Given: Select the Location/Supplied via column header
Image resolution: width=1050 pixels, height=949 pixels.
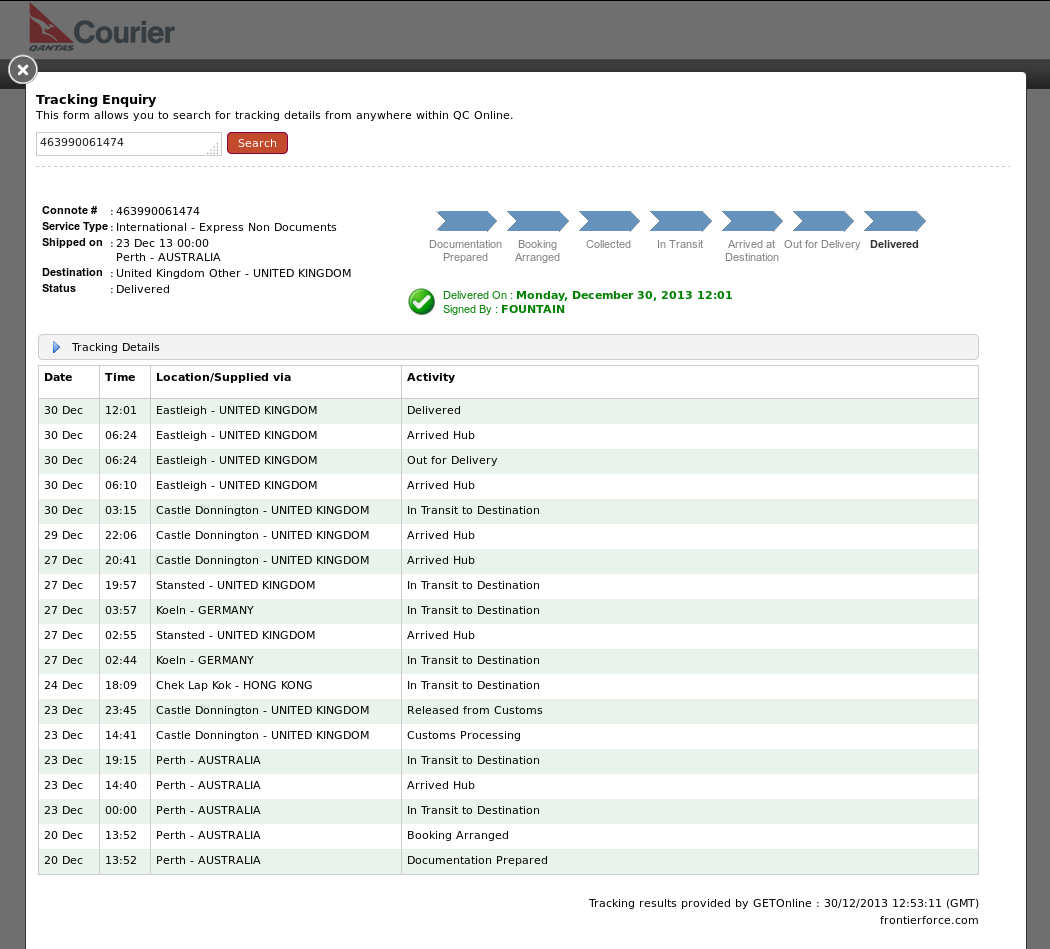Looking at the screenshot, I should [x=224, y=377].
